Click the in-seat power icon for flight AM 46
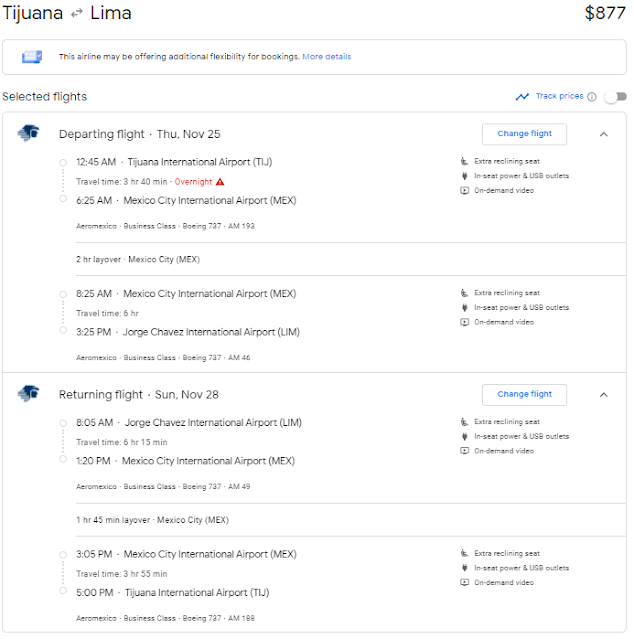634x639 pixels. pos(464,308)
